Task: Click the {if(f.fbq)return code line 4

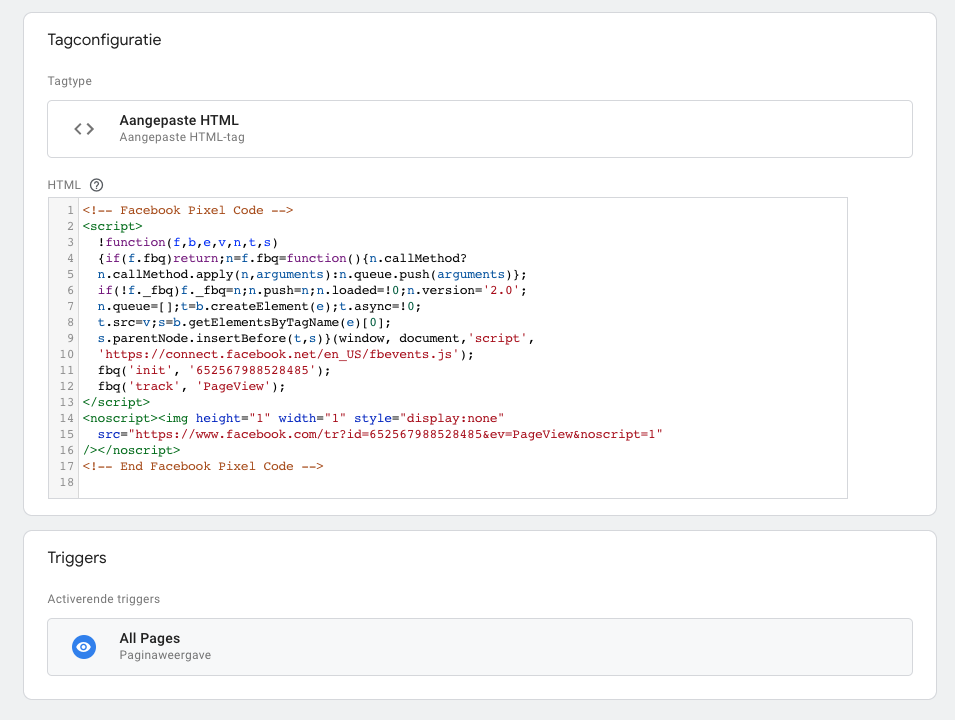Action: coord(282,258)
